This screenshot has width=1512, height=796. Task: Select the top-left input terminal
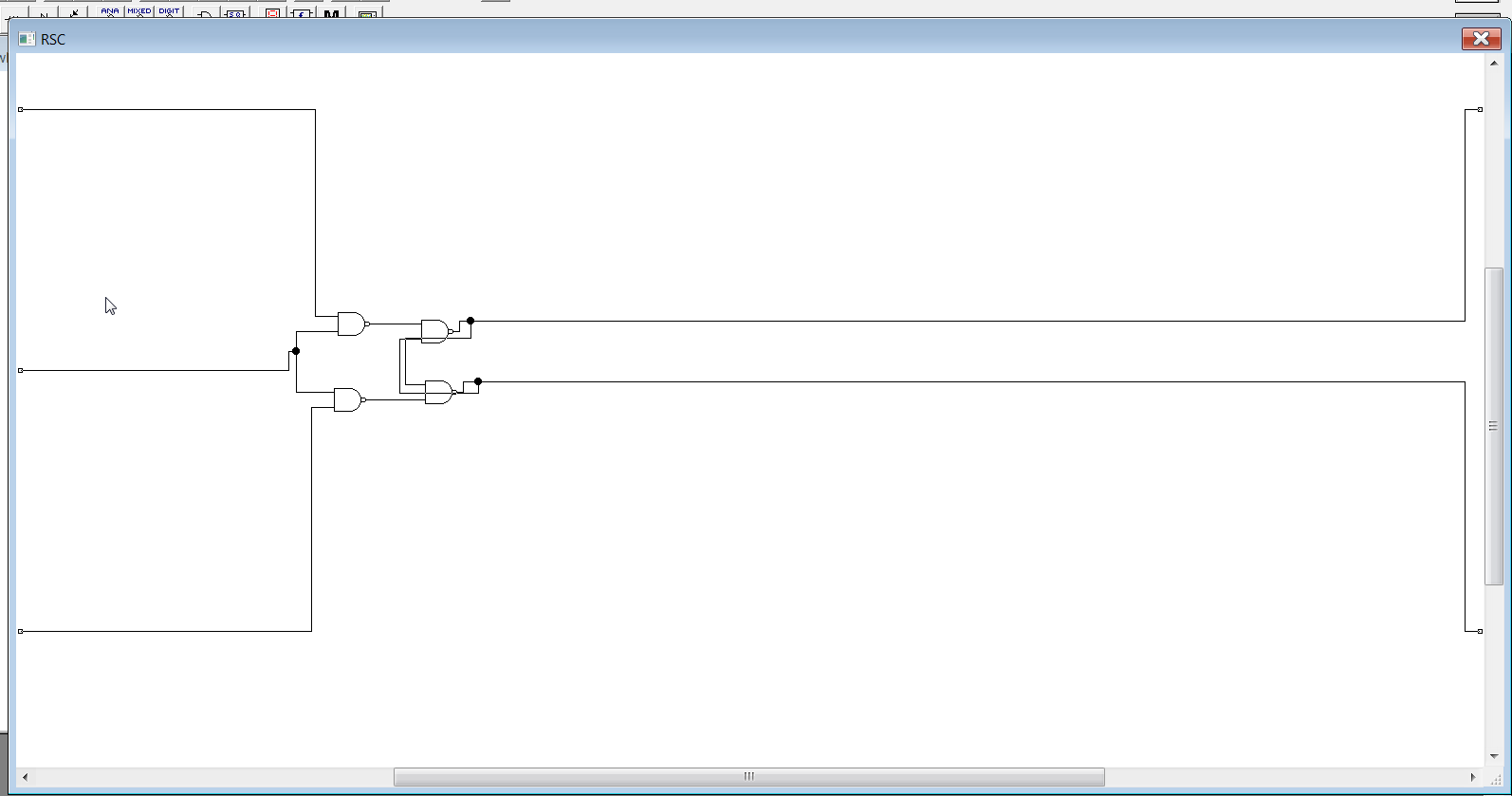pos(21,110)
